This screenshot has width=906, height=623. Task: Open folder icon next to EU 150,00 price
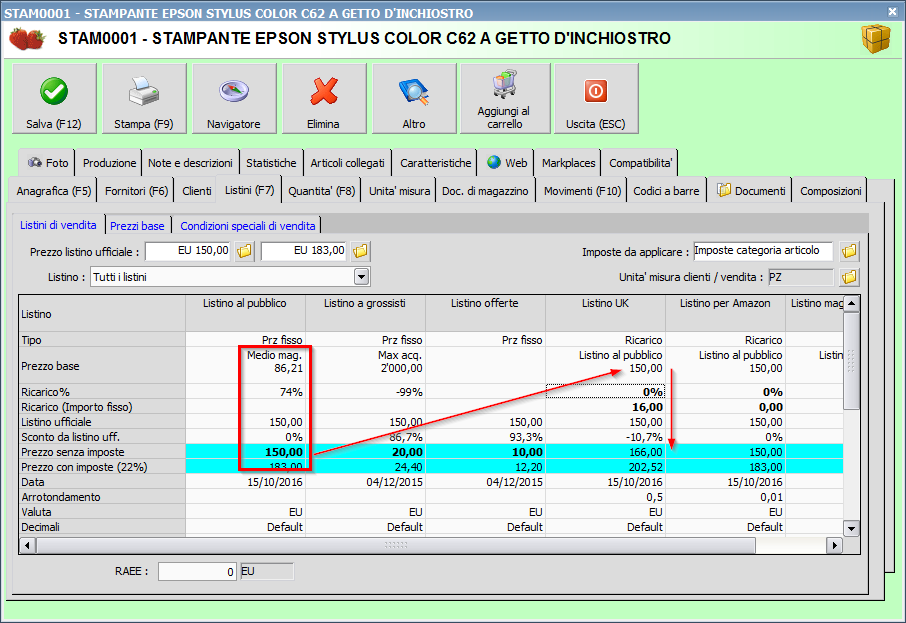[245, 251]
